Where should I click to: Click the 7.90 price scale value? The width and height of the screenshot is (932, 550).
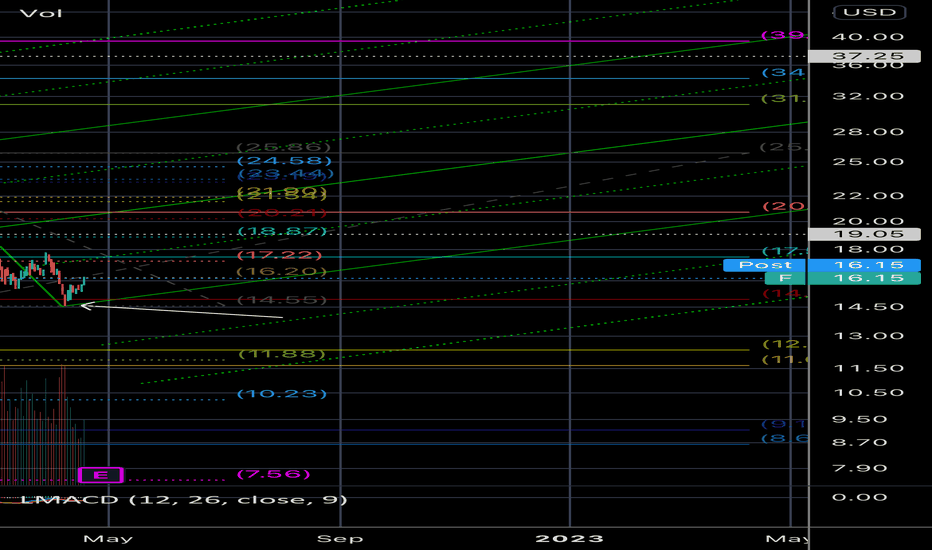[859, 469]
